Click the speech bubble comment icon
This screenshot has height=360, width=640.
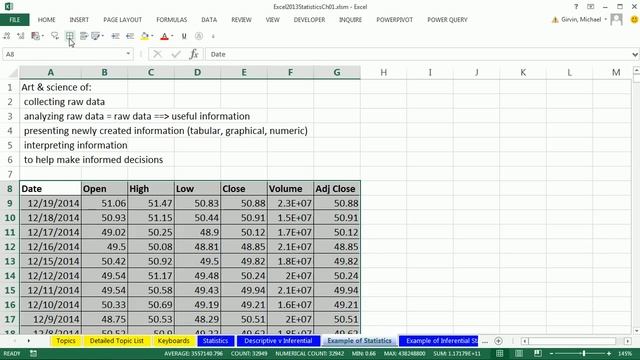click(x=55, y=36)
